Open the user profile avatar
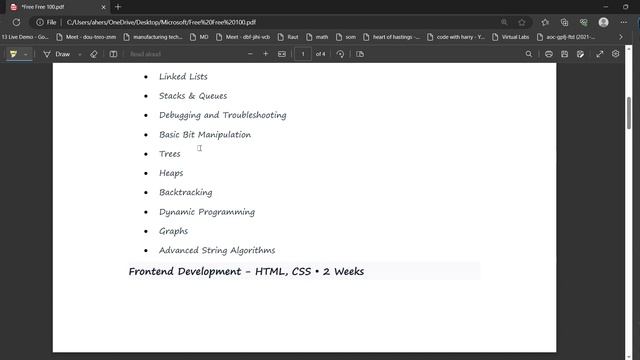Viewport: 640px width, 360px height. point(604,22)
